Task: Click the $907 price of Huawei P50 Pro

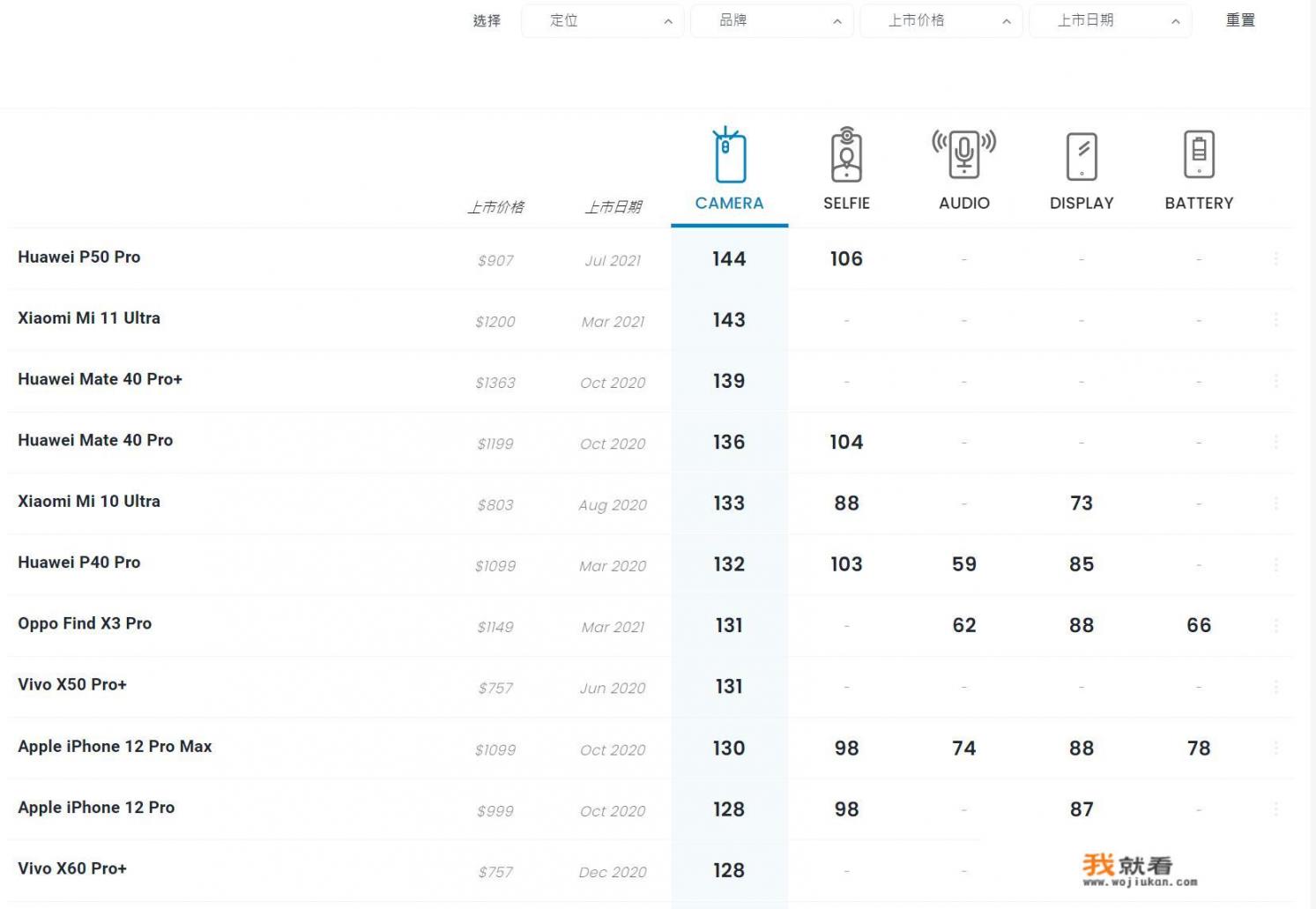Action: pyautogui.click(x=495, y=260)
